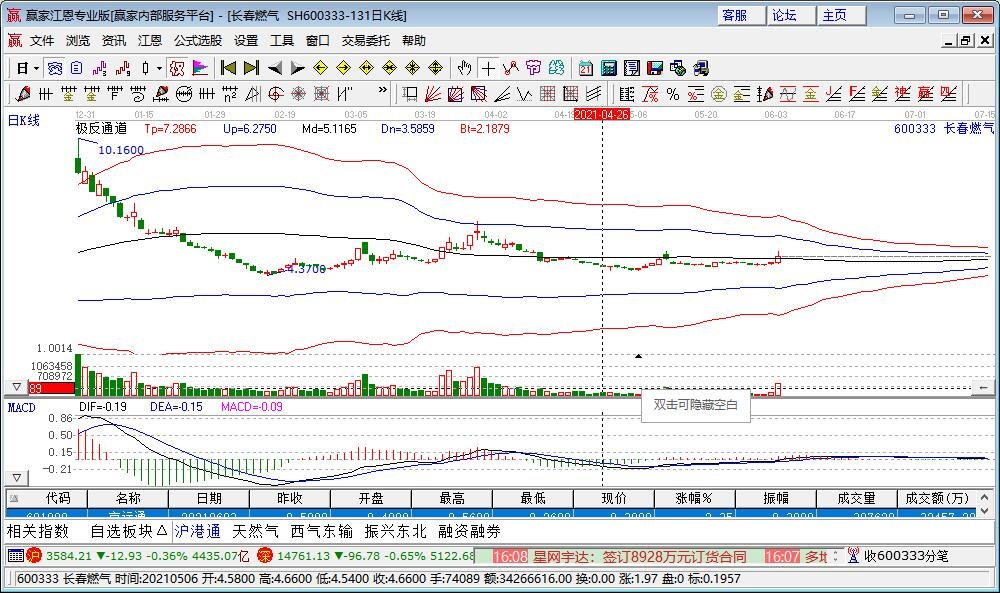Select the 自选板块 tab
The height and width of the screenshot is (593, 1000).
coord(128,531)
